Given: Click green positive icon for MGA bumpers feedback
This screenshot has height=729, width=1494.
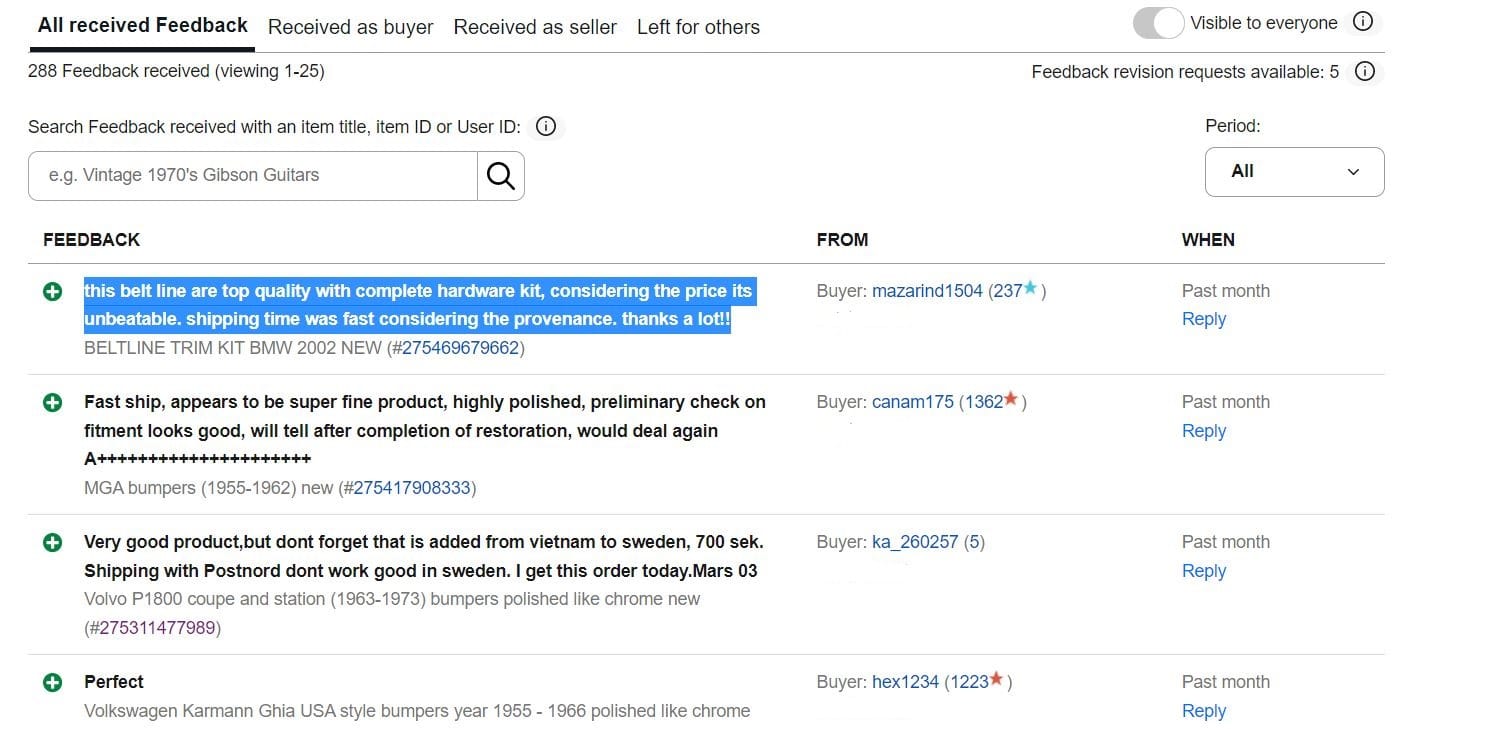Looking at the screenshot, I should pyautogui.click(x=53, y=403).
